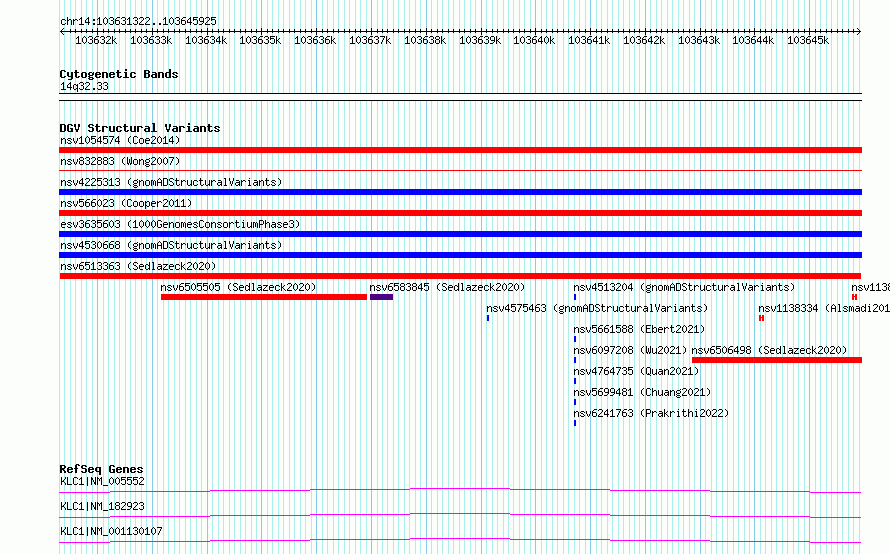The width and height of the screenshot is (890, 554).
Task: Select the 103641k ruler position label
Action: point(589,40)
